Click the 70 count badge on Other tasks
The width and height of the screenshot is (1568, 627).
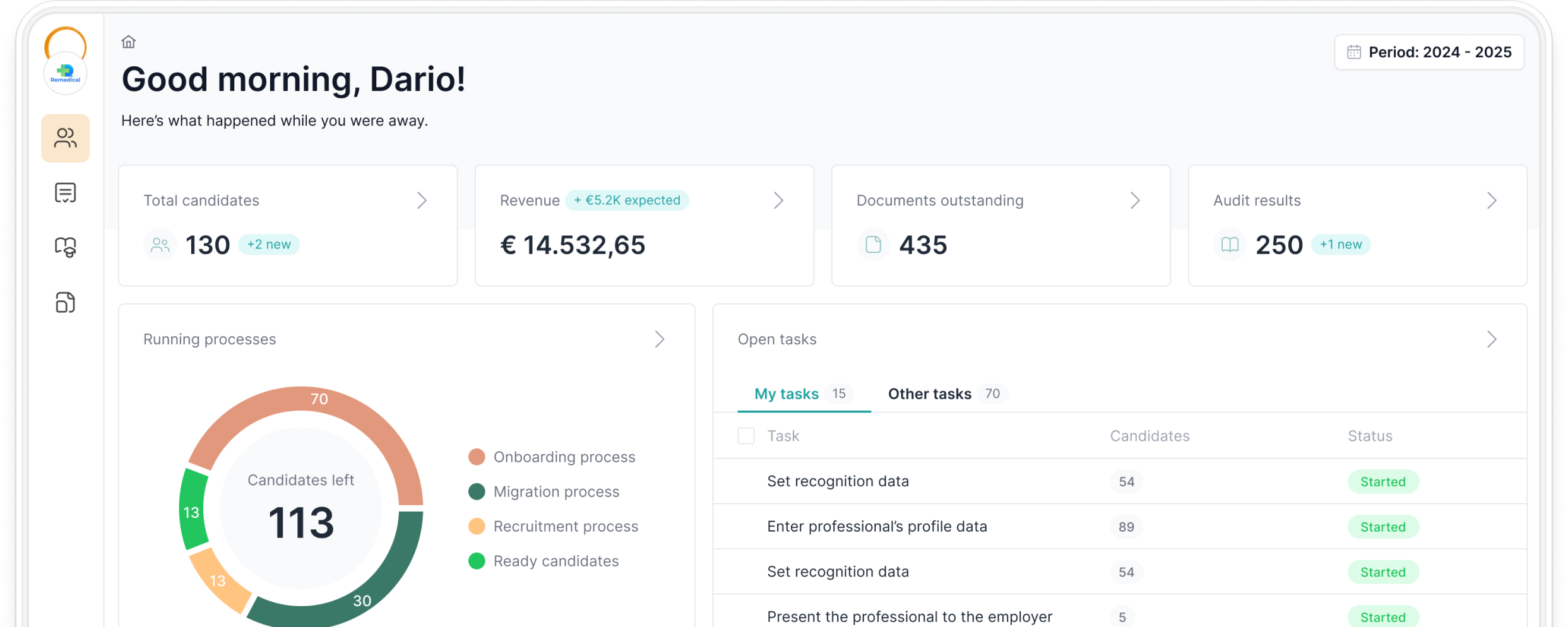click(992, 394)
